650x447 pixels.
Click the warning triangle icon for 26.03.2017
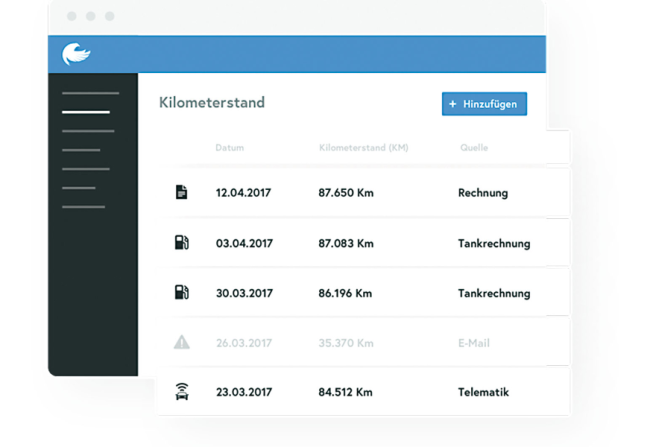tap(181, 343)
